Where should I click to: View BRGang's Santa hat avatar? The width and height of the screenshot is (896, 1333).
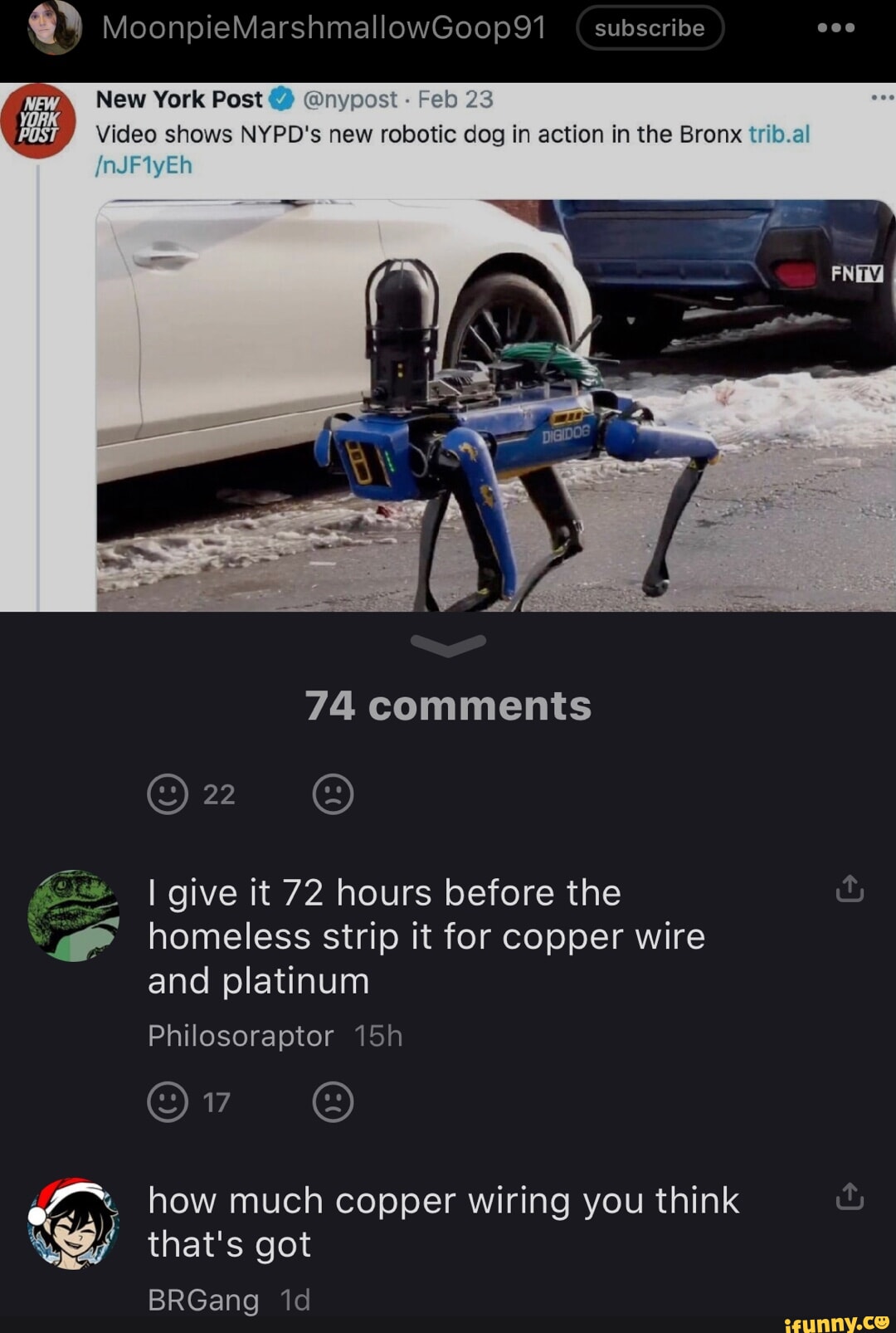[x=74, y=1223]
